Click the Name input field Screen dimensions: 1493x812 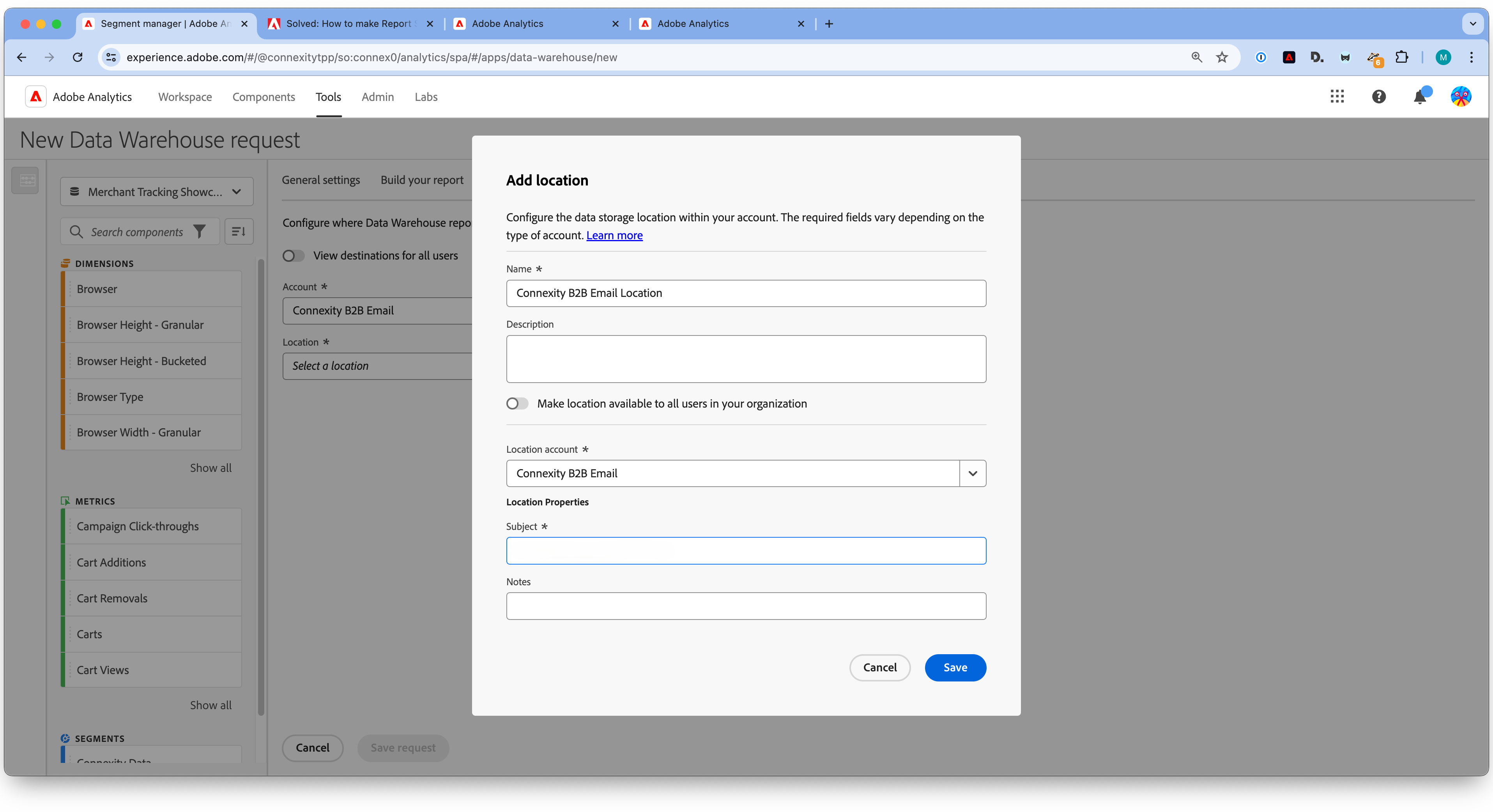(x=746, y=293)
